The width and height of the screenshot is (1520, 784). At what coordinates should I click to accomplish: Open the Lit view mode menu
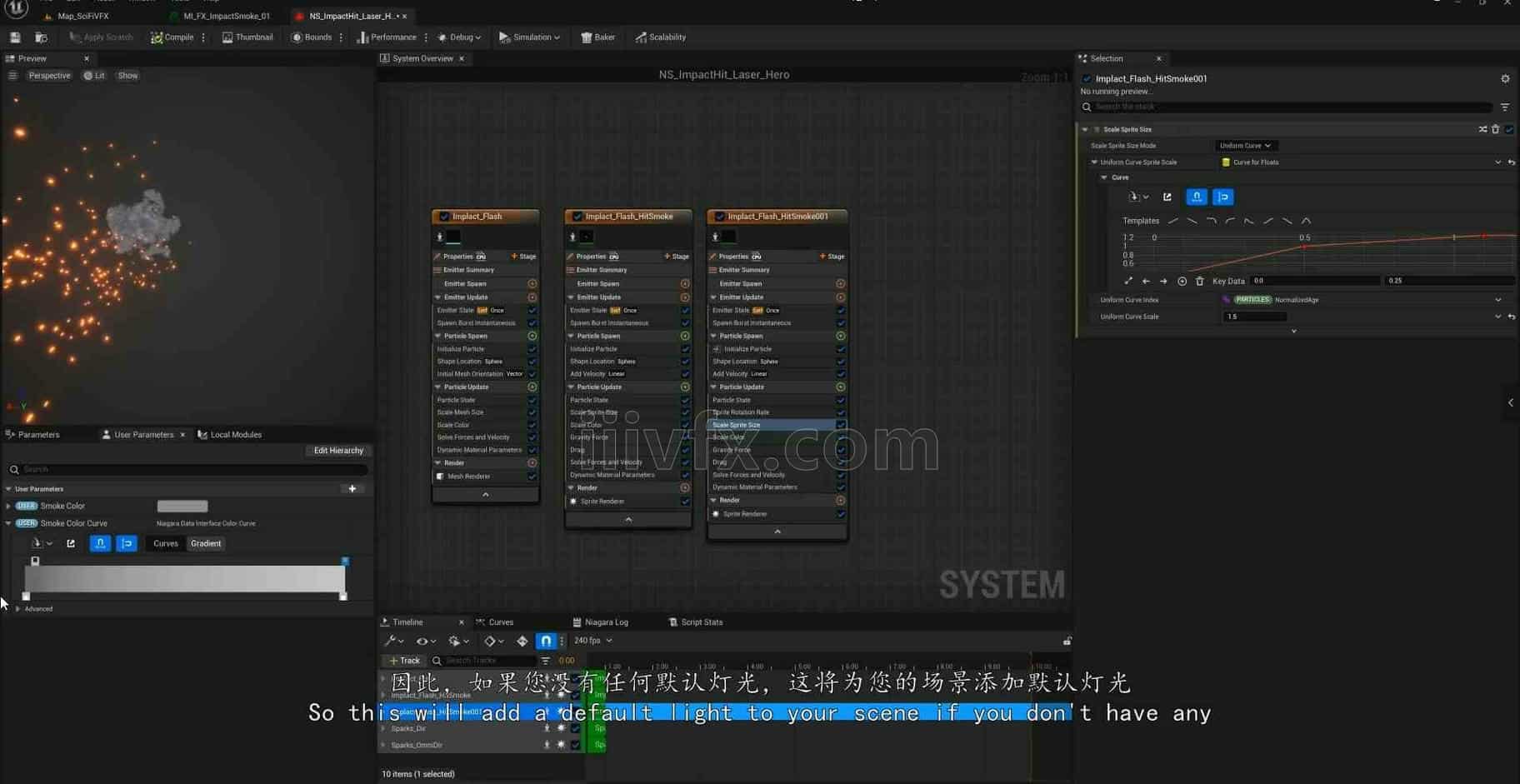point(94,75)
